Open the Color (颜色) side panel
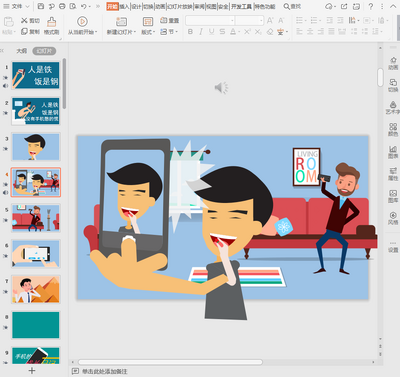 tap(393, 130)
